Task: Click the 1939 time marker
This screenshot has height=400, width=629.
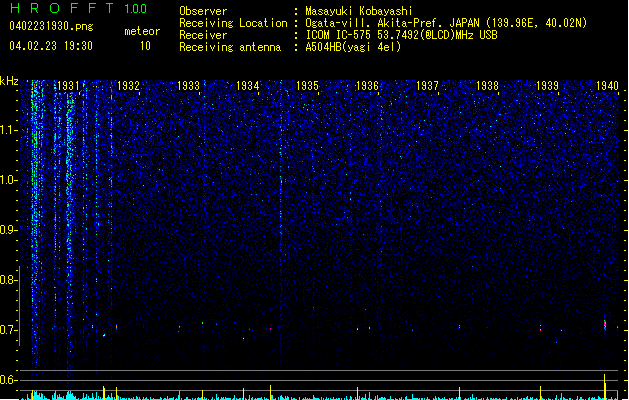Action: coord(547,86)
